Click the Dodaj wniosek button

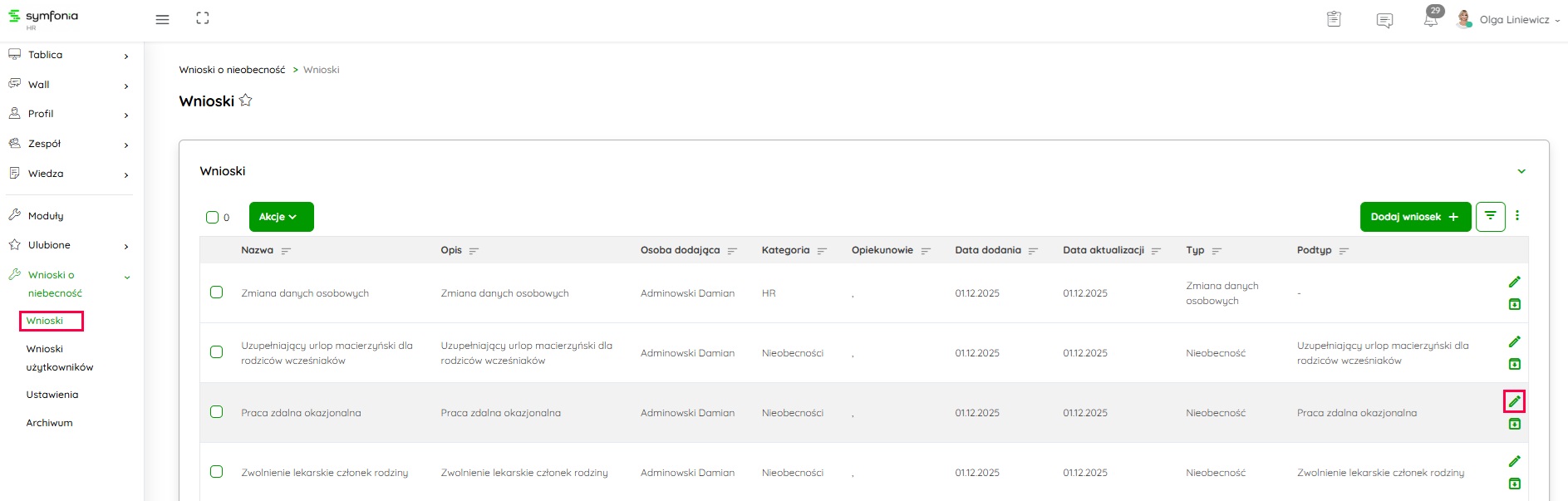(x=1414, y=217)
